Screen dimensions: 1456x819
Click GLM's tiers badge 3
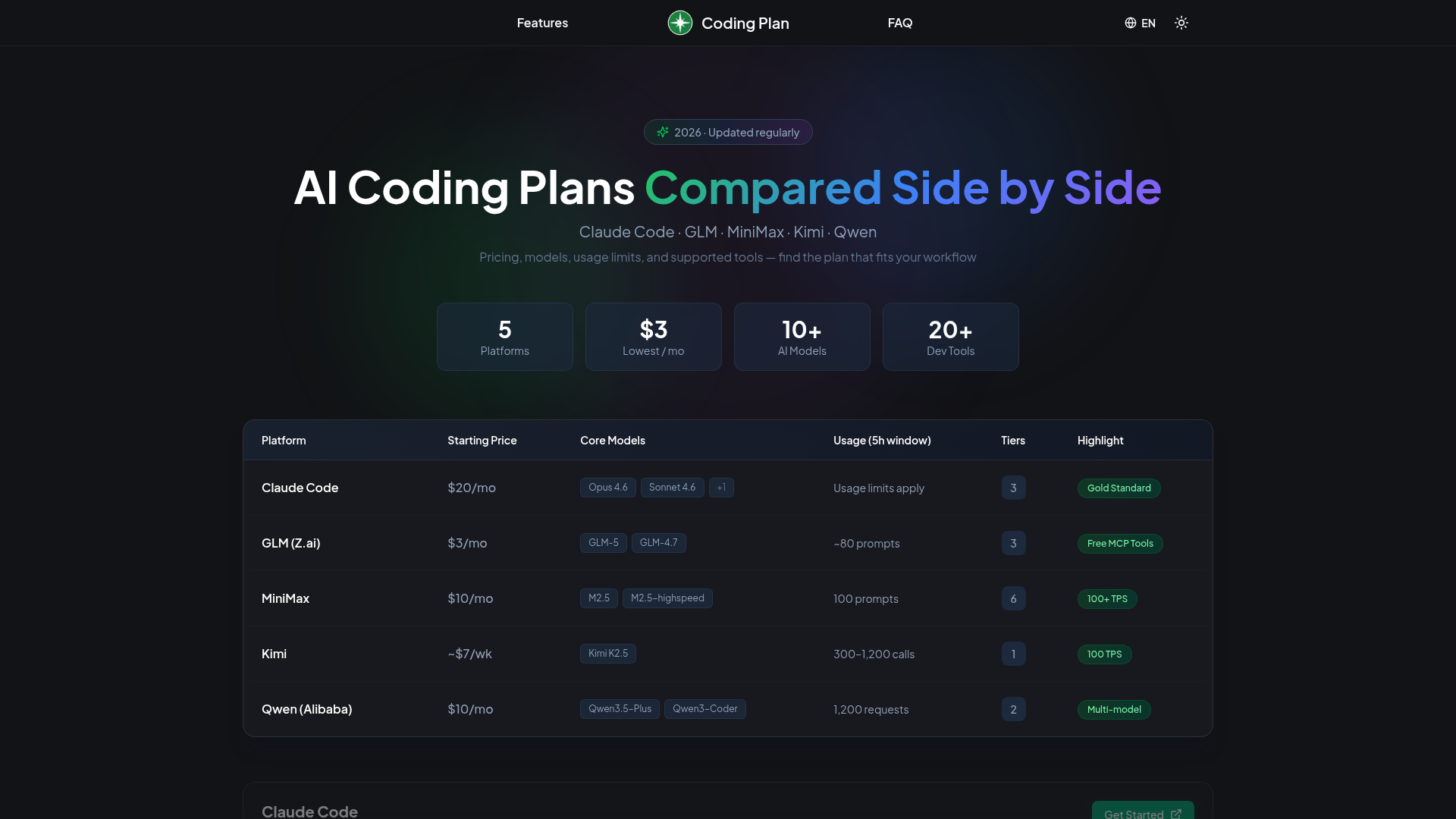1013,543
